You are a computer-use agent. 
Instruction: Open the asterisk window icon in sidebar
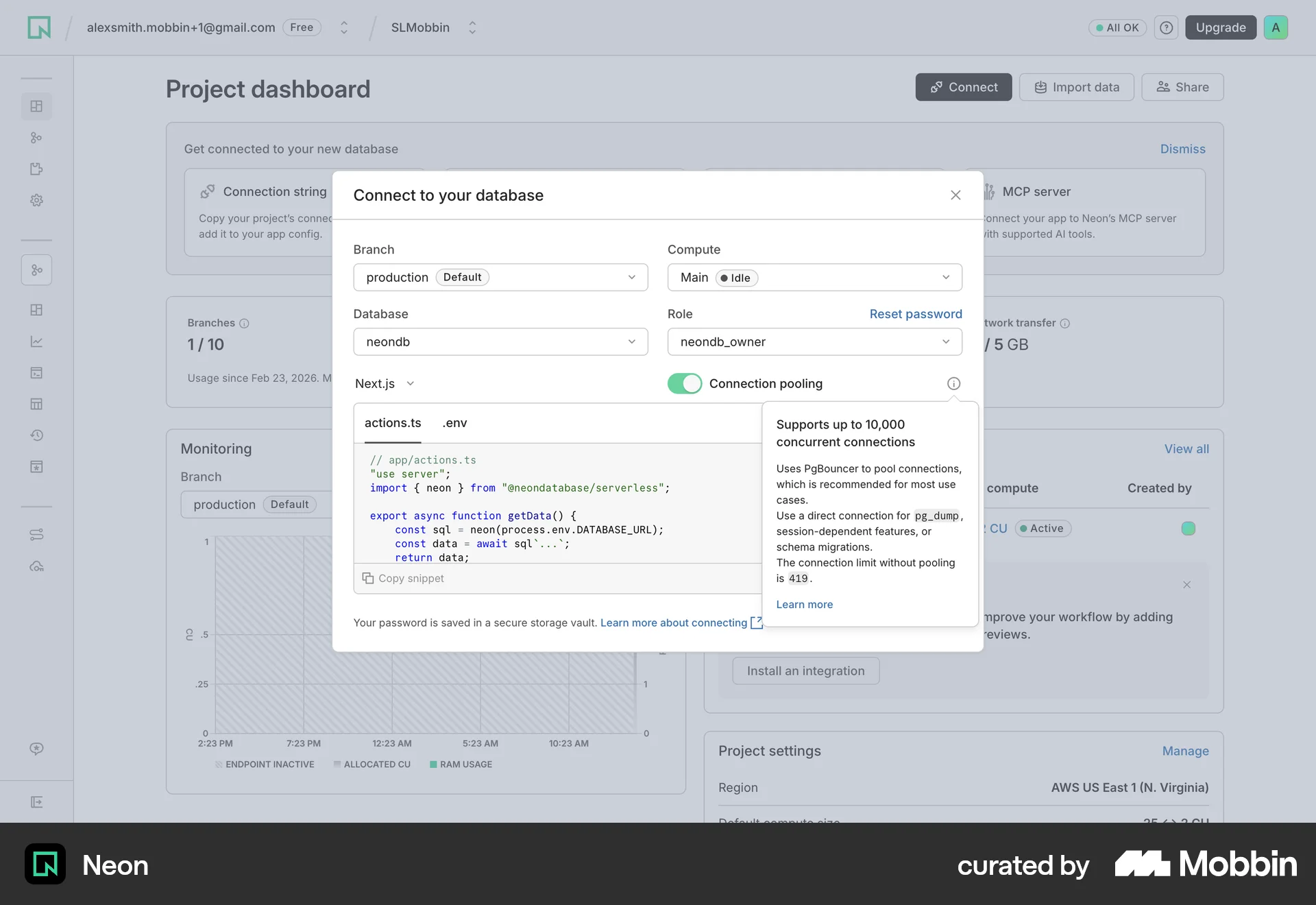coord(36,467)
